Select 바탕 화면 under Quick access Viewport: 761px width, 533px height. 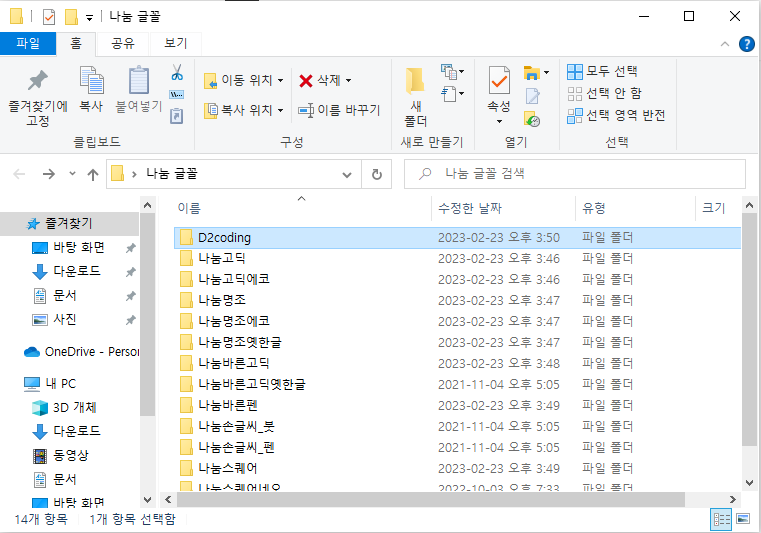(x=68, y=248)
